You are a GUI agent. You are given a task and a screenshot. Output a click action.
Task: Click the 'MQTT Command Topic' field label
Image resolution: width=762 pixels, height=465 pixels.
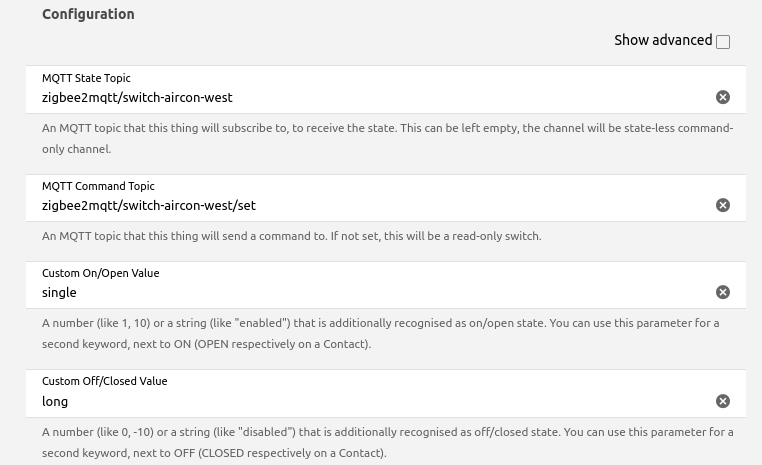(x=98, y=186)
